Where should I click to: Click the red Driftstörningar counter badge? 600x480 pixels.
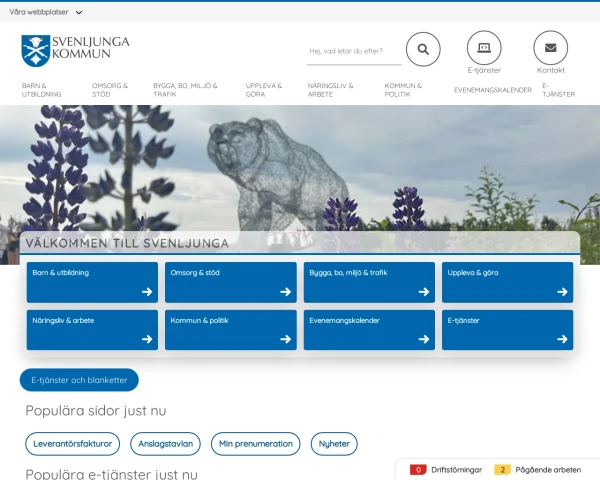[418, 469]
